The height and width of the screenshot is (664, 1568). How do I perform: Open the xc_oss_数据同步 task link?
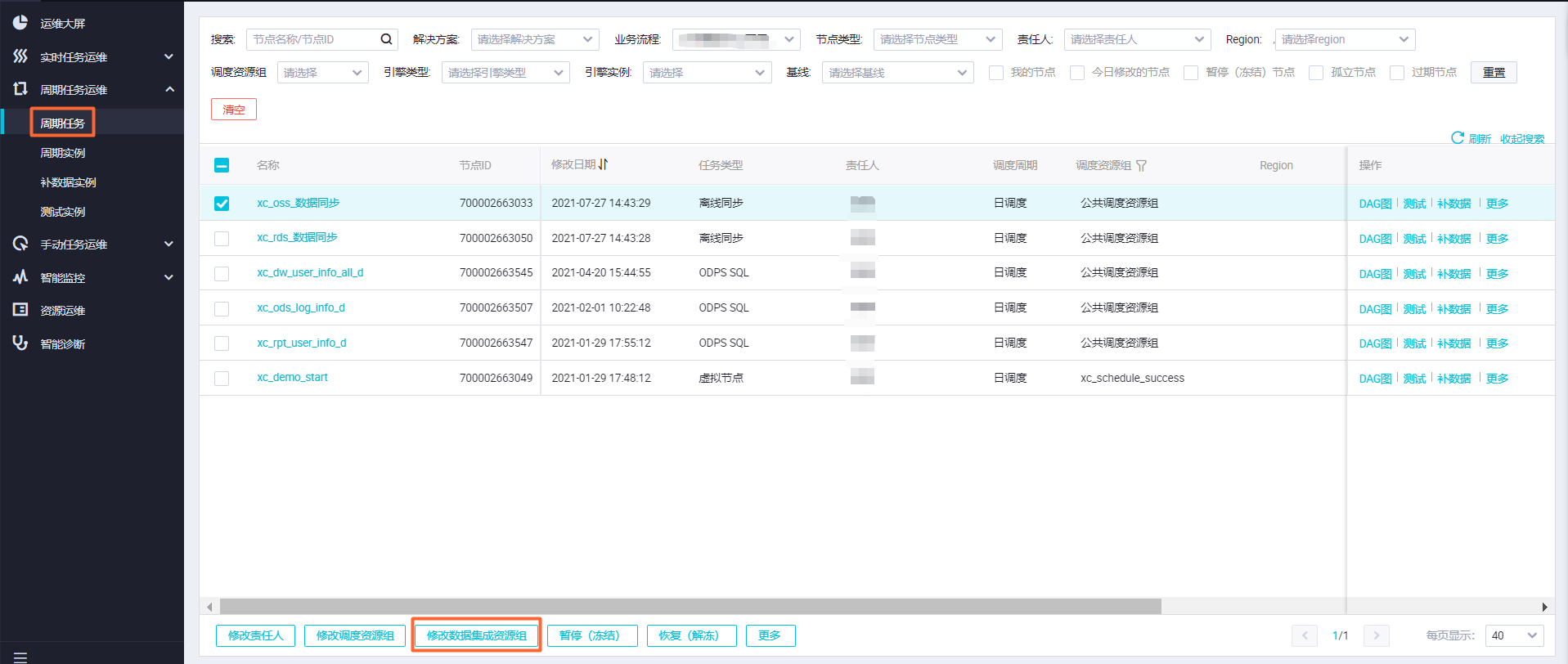click(x=299, y=203)
